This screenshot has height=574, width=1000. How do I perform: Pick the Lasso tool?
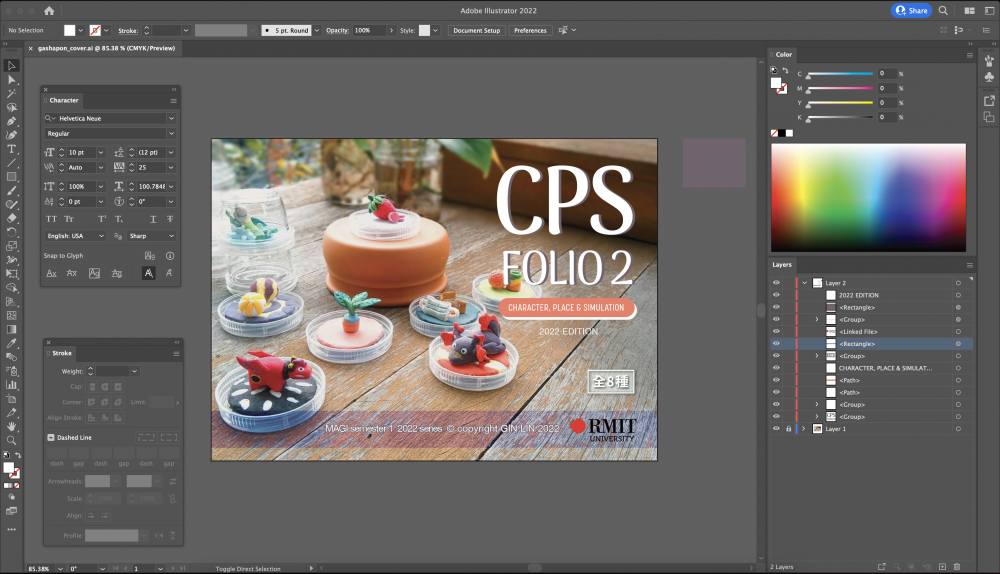pyautogui.click(x=11, y=107)
